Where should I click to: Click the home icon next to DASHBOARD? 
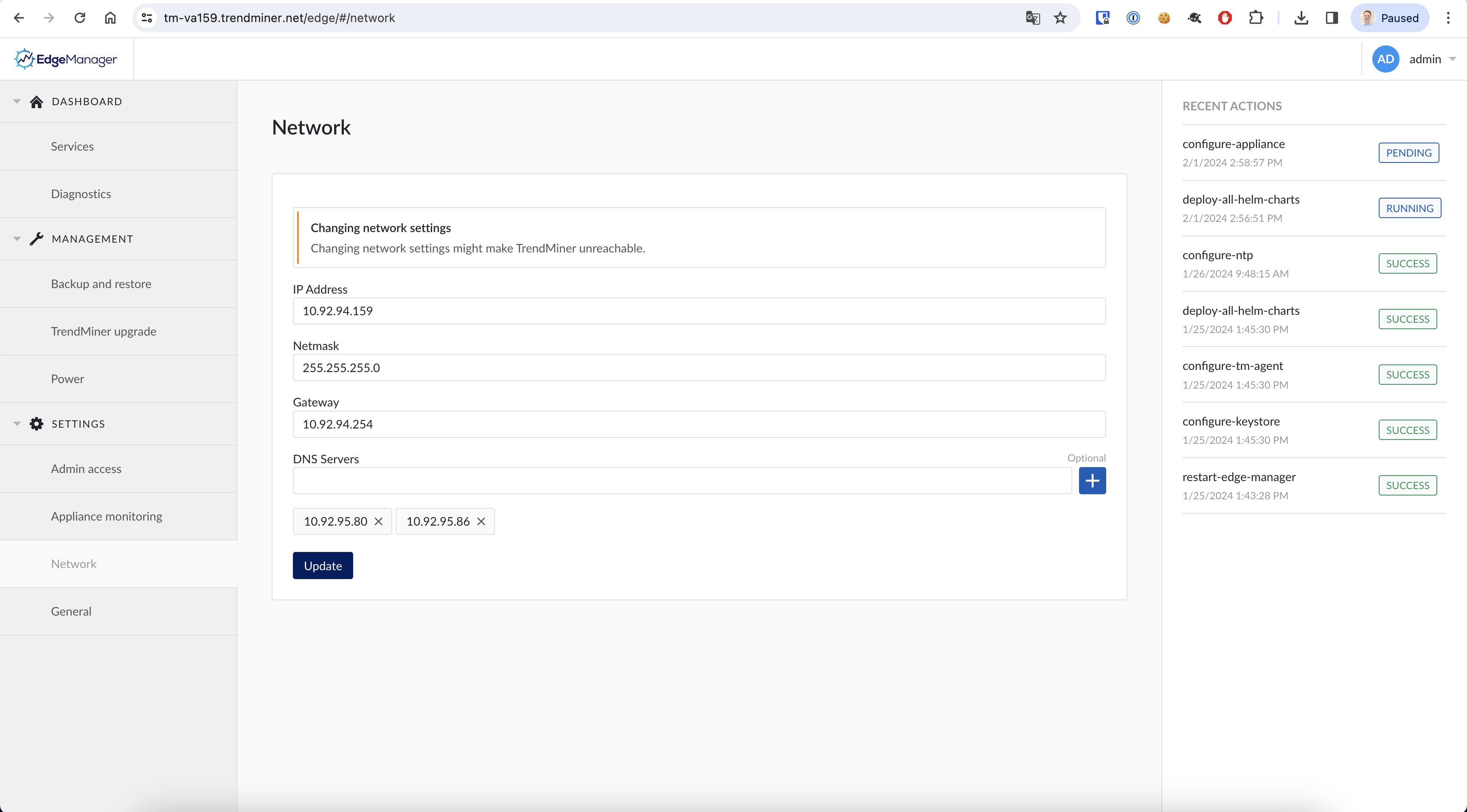pos(37,101)
